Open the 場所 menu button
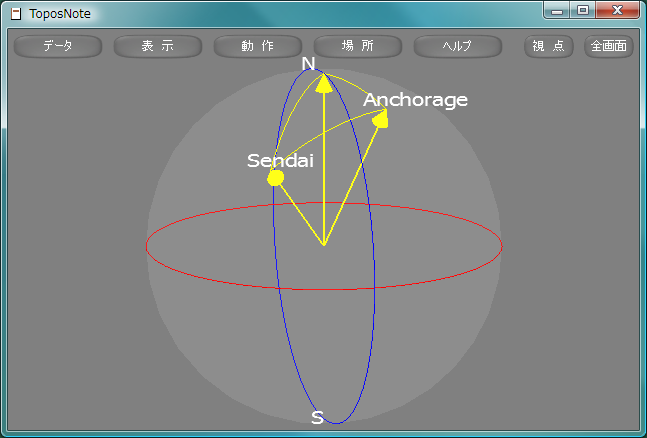Image resolution: width=647 pixels, height=438 pixels. point(358,46)
